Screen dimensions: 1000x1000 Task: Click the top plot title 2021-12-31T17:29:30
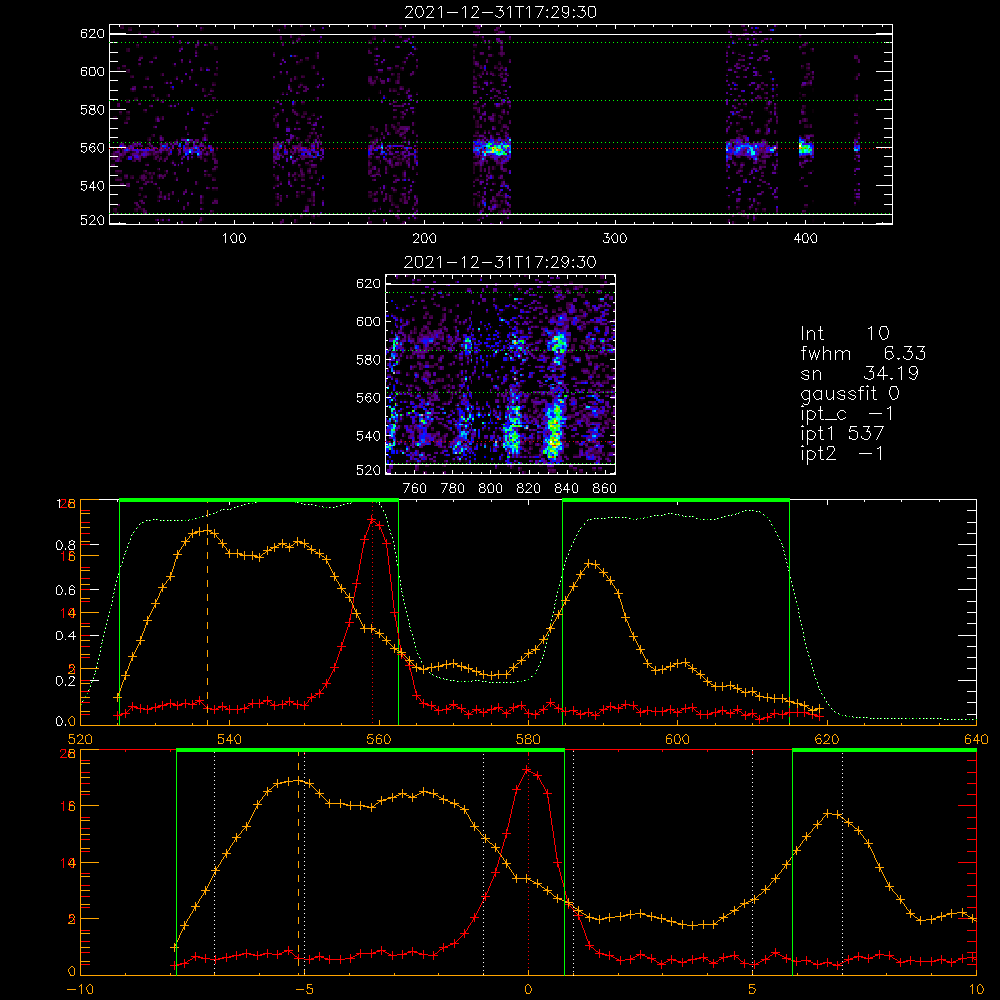pyautogui.click(x=500, y=12)
